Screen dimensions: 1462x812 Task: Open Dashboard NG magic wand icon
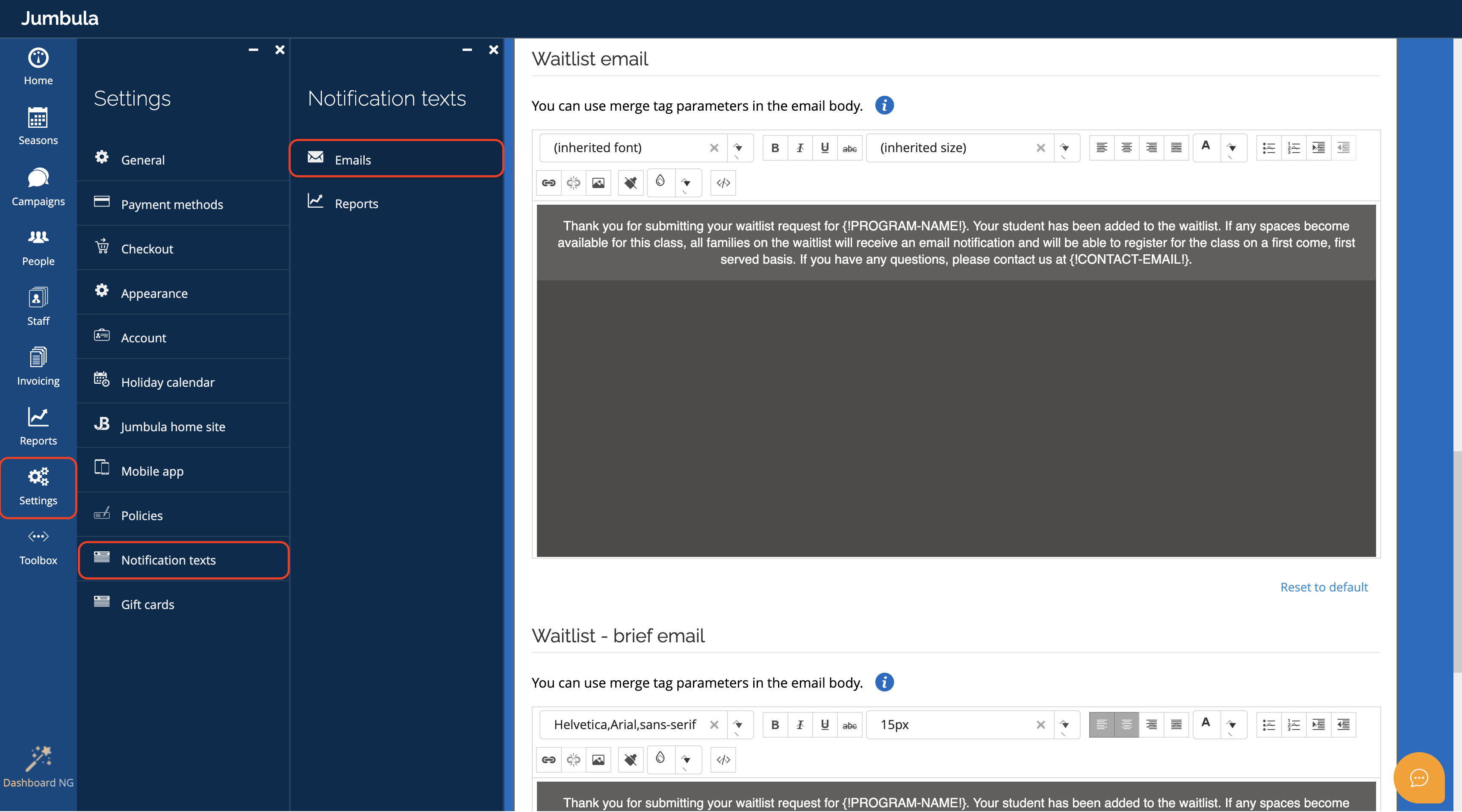38,759
